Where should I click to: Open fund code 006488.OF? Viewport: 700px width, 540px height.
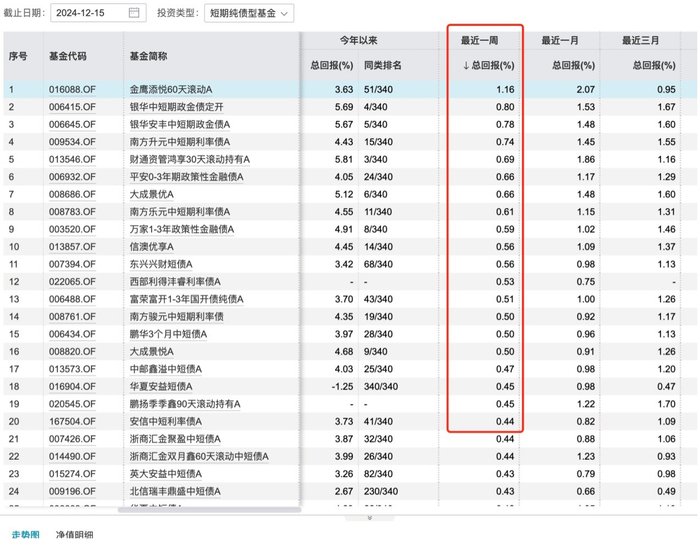[x=72, y=299]
